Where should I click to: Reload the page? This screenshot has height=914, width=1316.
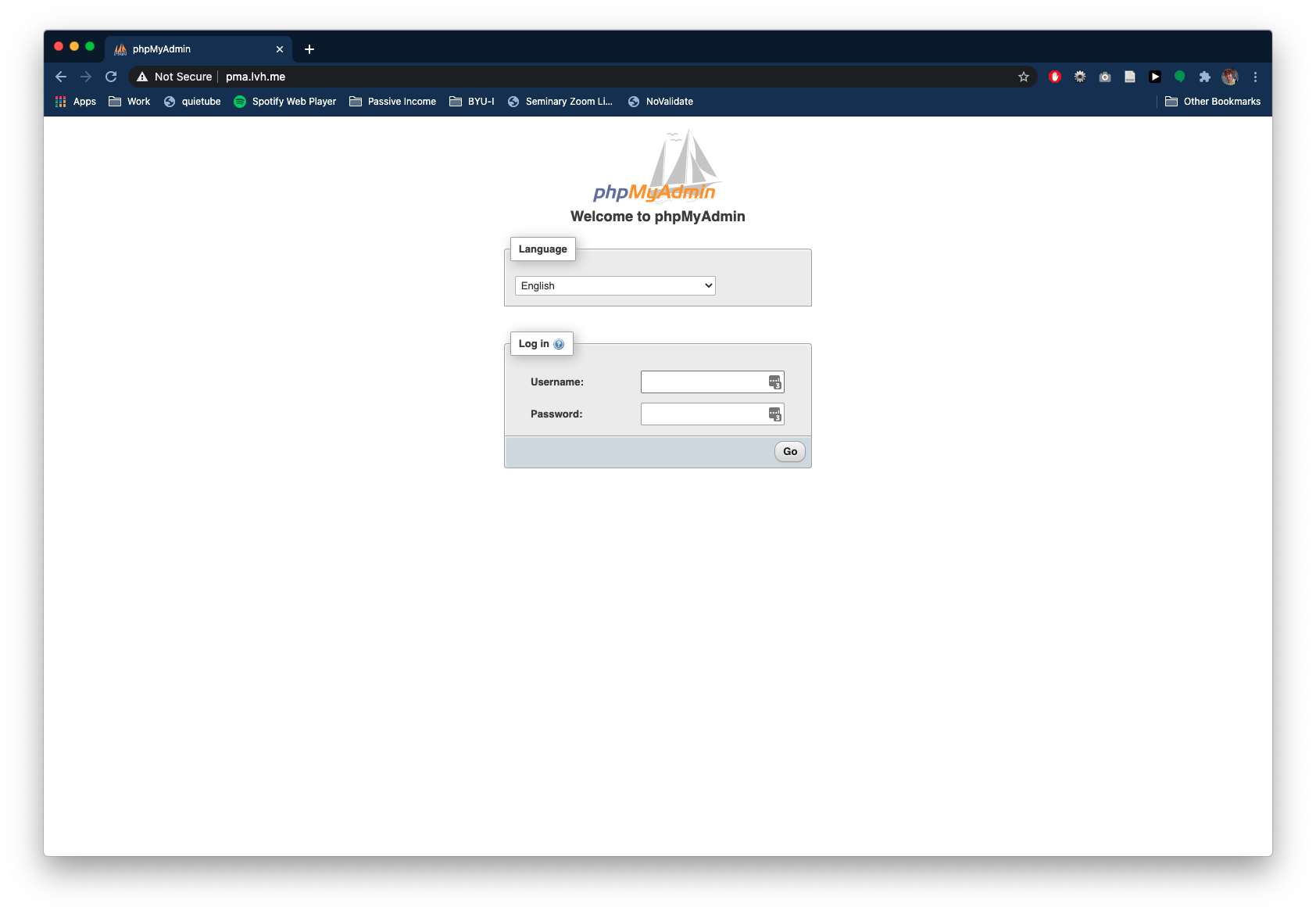[111, 77]
